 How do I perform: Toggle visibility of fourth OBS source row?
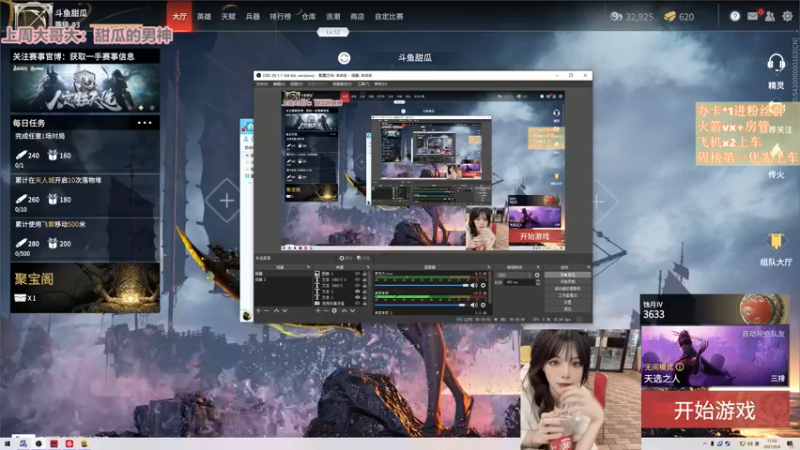click(358, 291)
